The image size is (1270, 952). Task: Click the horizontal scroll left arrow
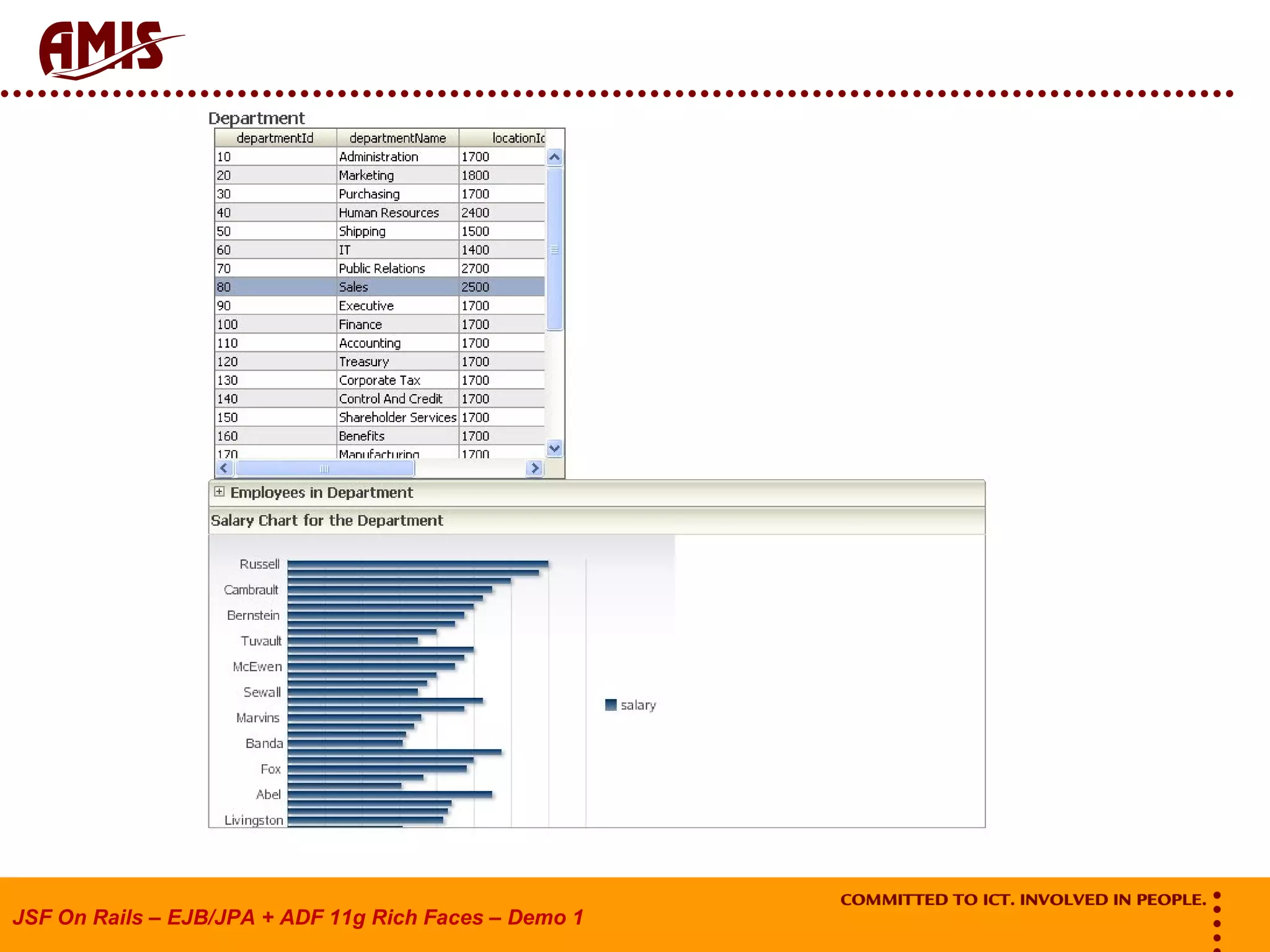pos(224,468)
